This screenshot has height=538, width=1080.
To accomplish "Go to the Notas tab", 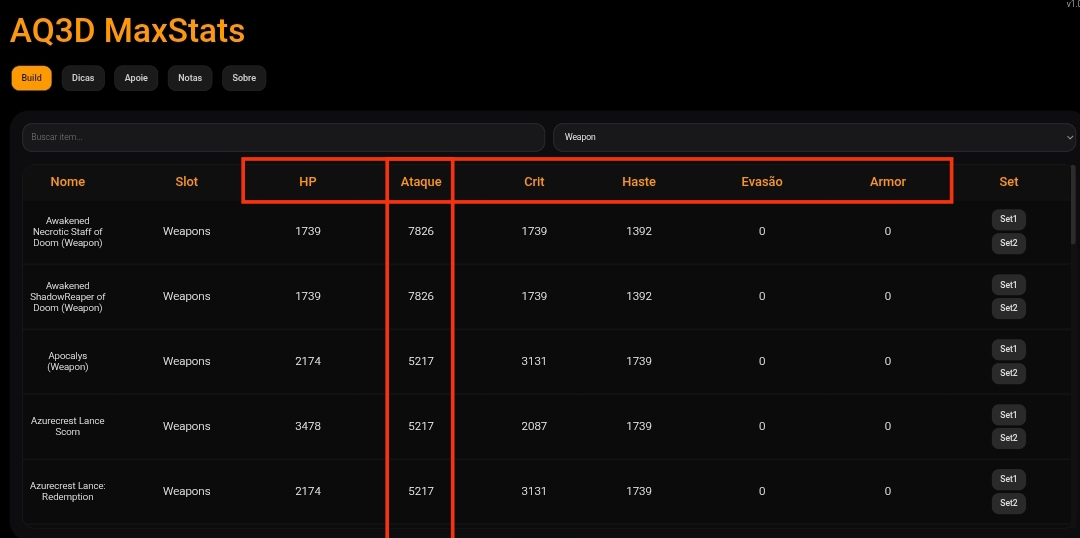I will [189, 78].
